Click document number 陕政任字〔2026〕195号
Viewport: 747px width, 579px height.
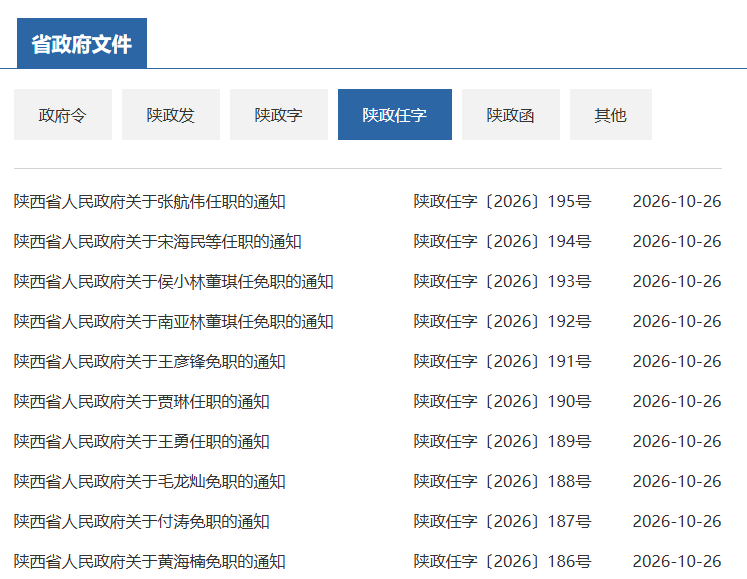[503, 202]
